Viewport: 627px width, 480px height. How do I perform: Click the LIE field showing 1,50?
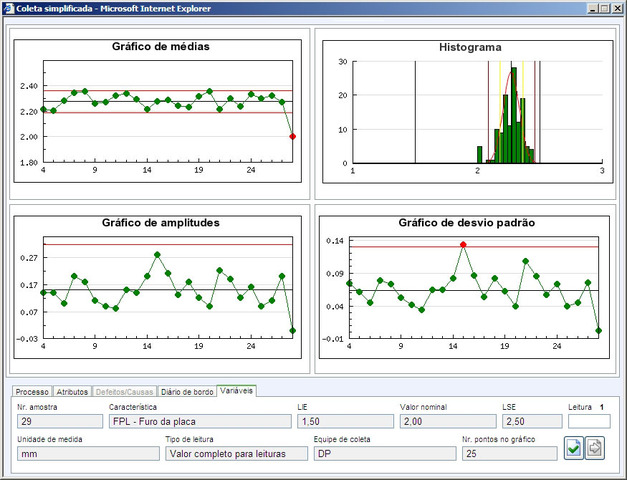345,421
